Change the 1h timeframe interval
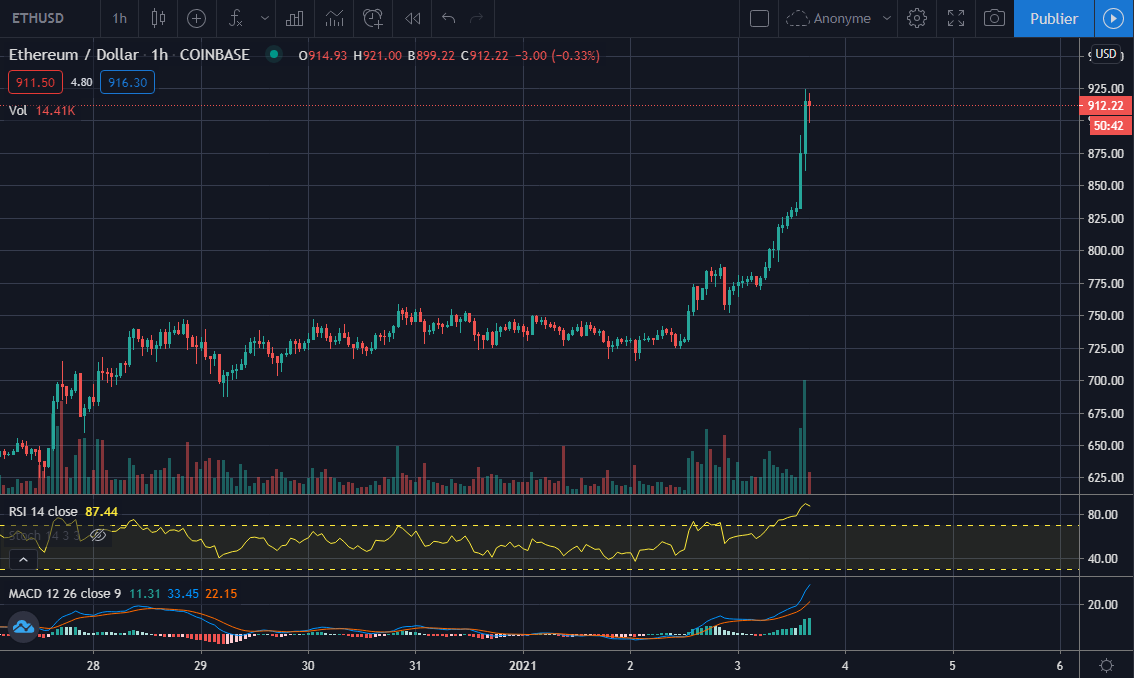Screen dimensions: 1134x678 tap(119, 18)
